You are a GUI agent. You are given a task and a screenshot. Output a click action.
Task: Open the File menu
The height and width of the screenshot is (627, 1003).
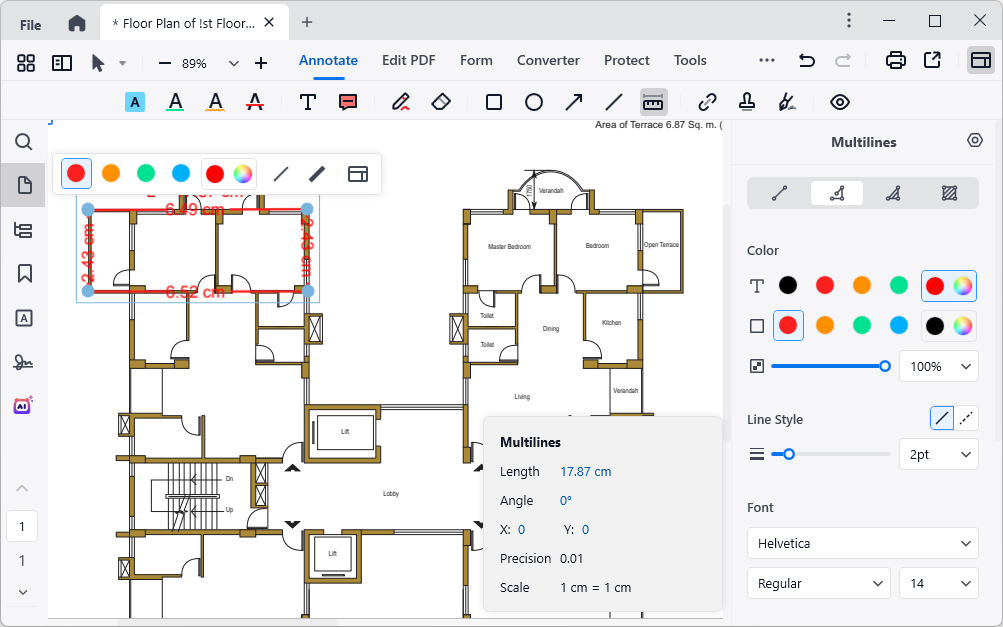pos(29,21)
